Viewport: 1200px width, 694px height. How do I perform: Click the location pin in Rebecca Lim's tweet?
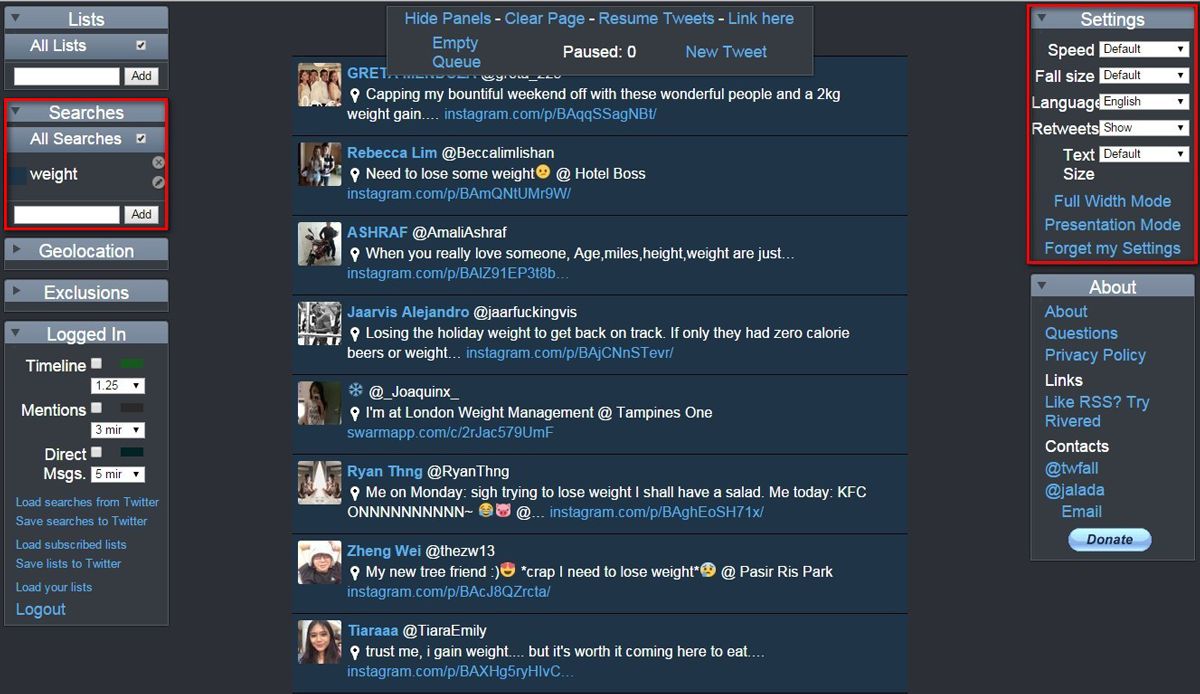354,174
